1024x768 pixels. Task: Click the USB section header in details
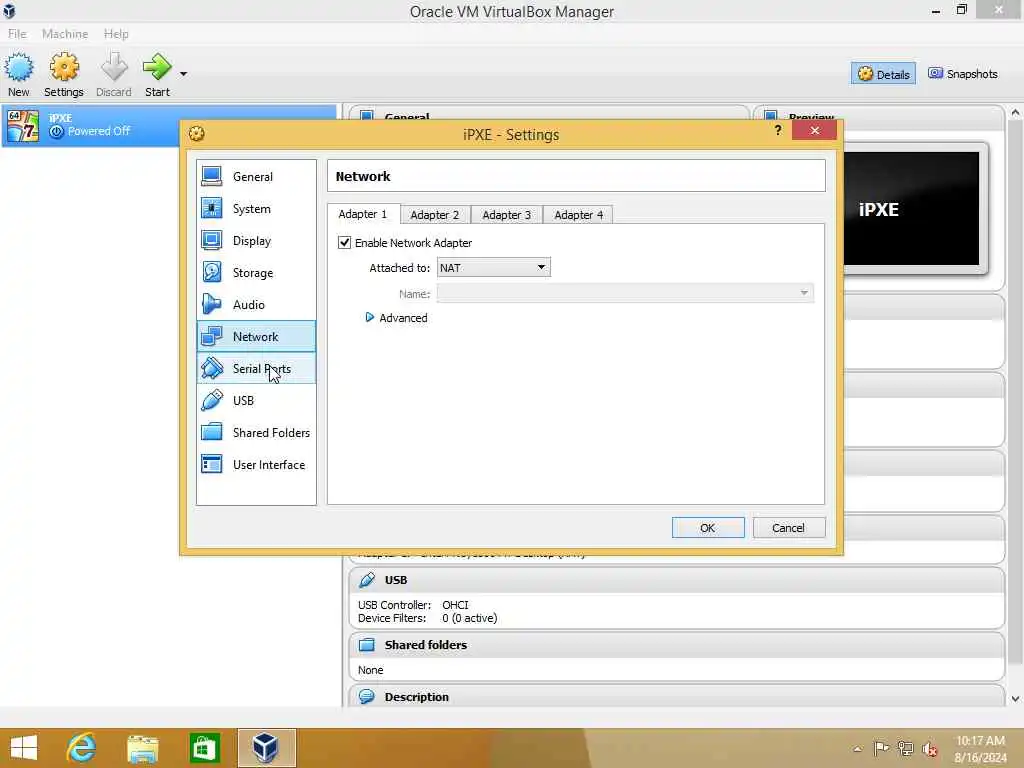pyautogui.click(x=676, y=580)
